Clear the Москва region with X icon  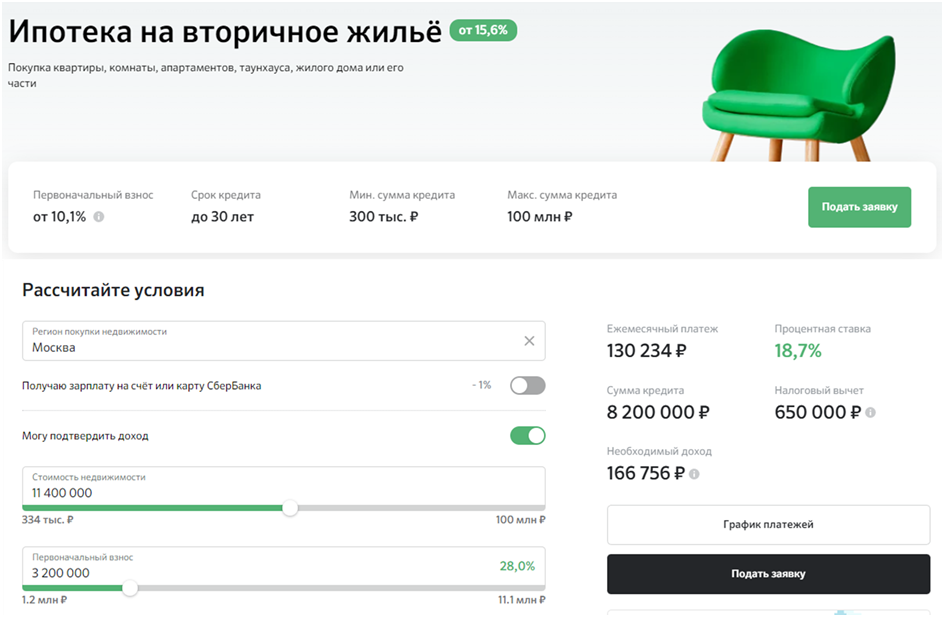click(x=529, y=341)
